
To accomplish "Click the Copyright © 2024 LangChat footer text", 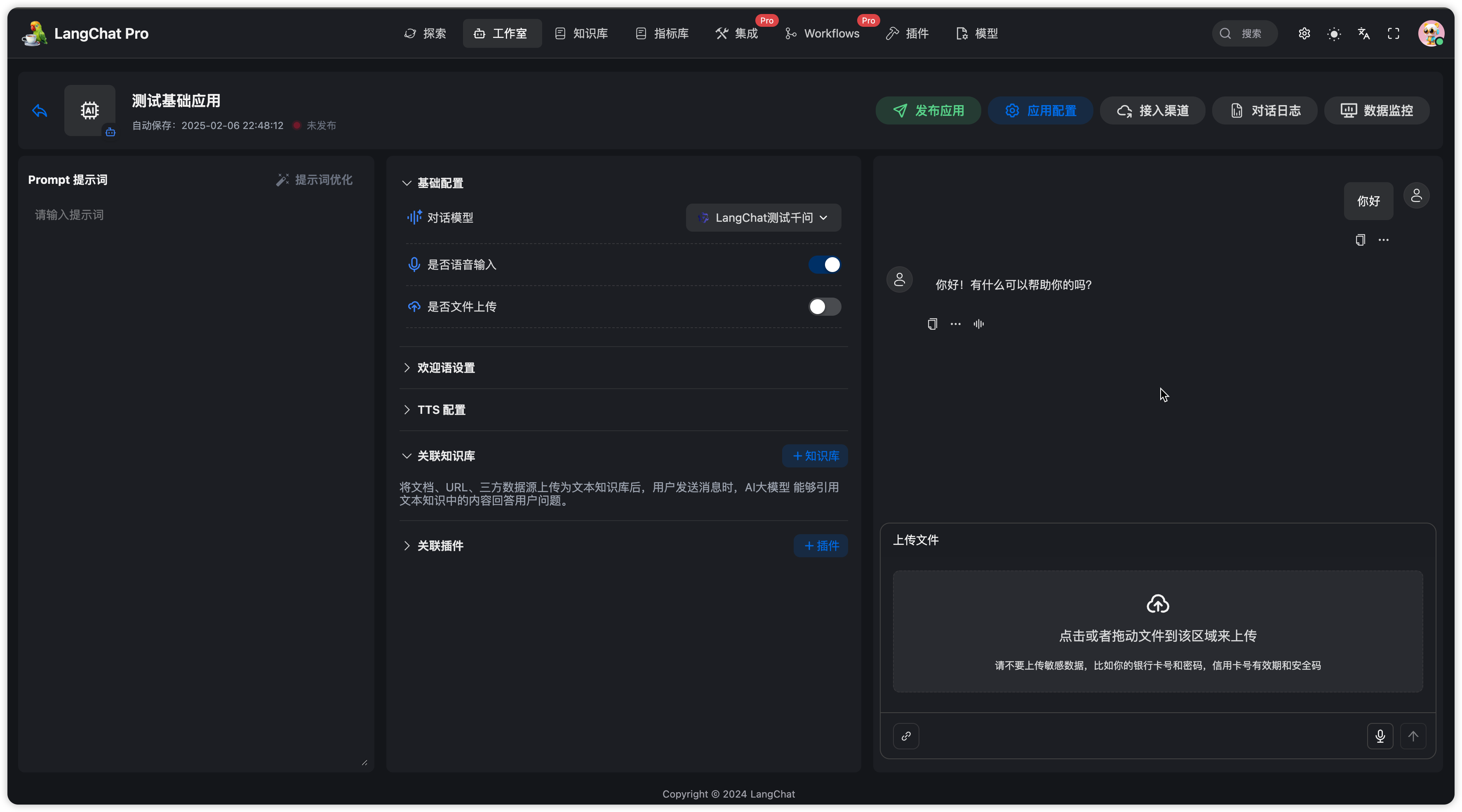I will (x=728, y=794).
